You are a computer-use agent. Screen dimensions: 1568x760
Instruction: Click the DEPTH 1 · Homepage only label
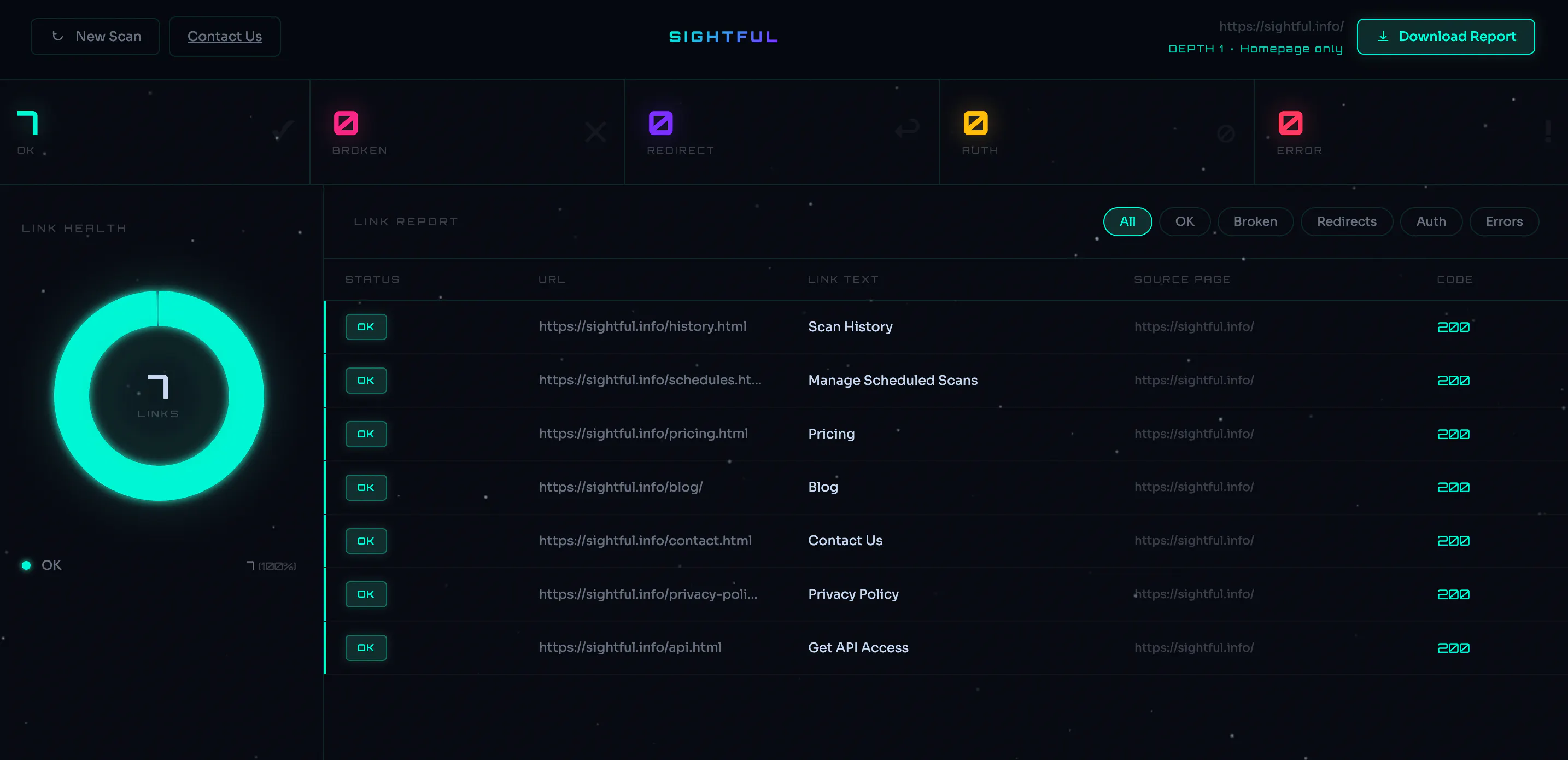click(x=1255, y=49)
